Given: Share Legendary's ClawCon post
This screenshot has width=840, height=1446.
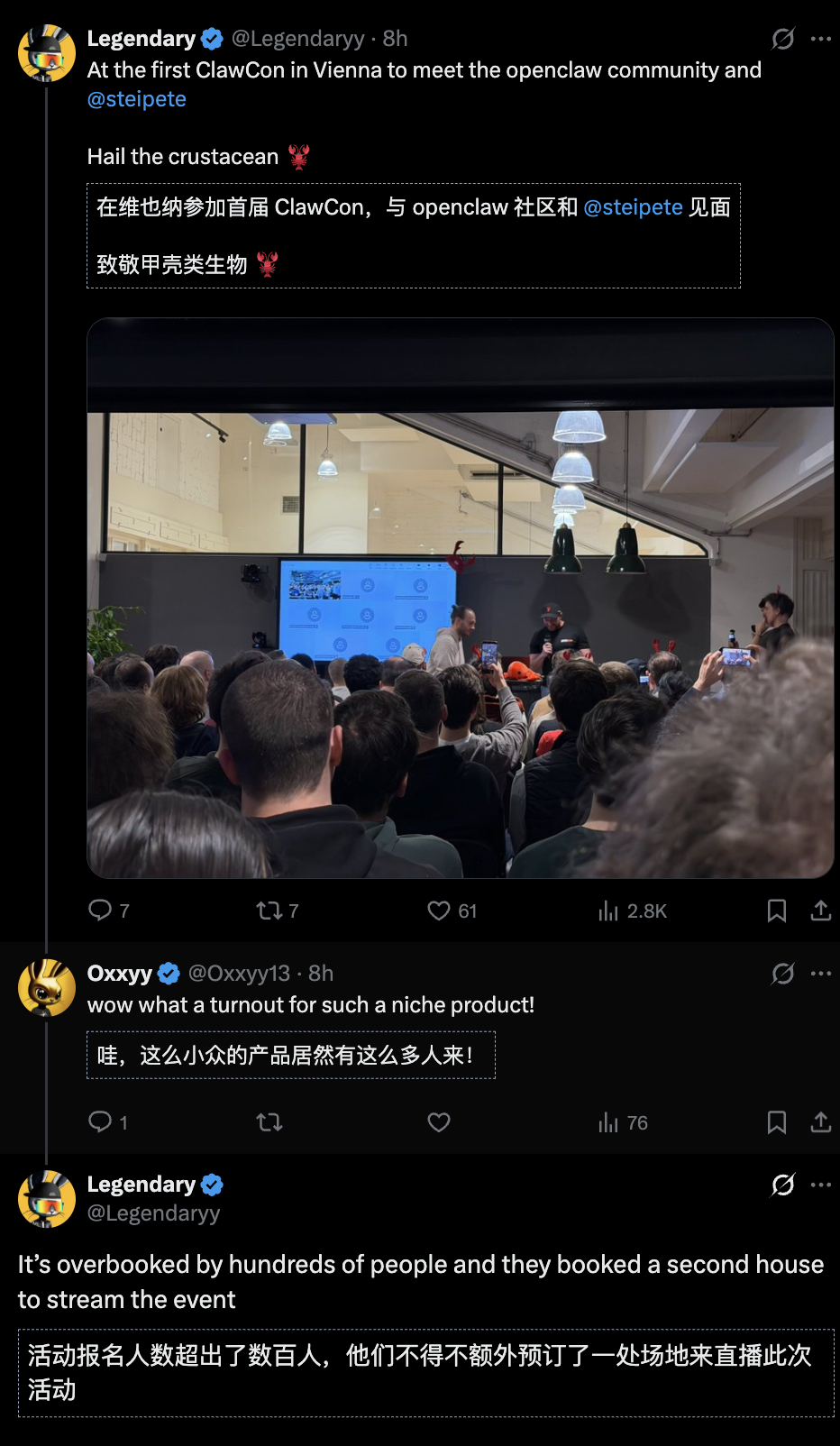Looking at the screenshot, I should 820,911.
